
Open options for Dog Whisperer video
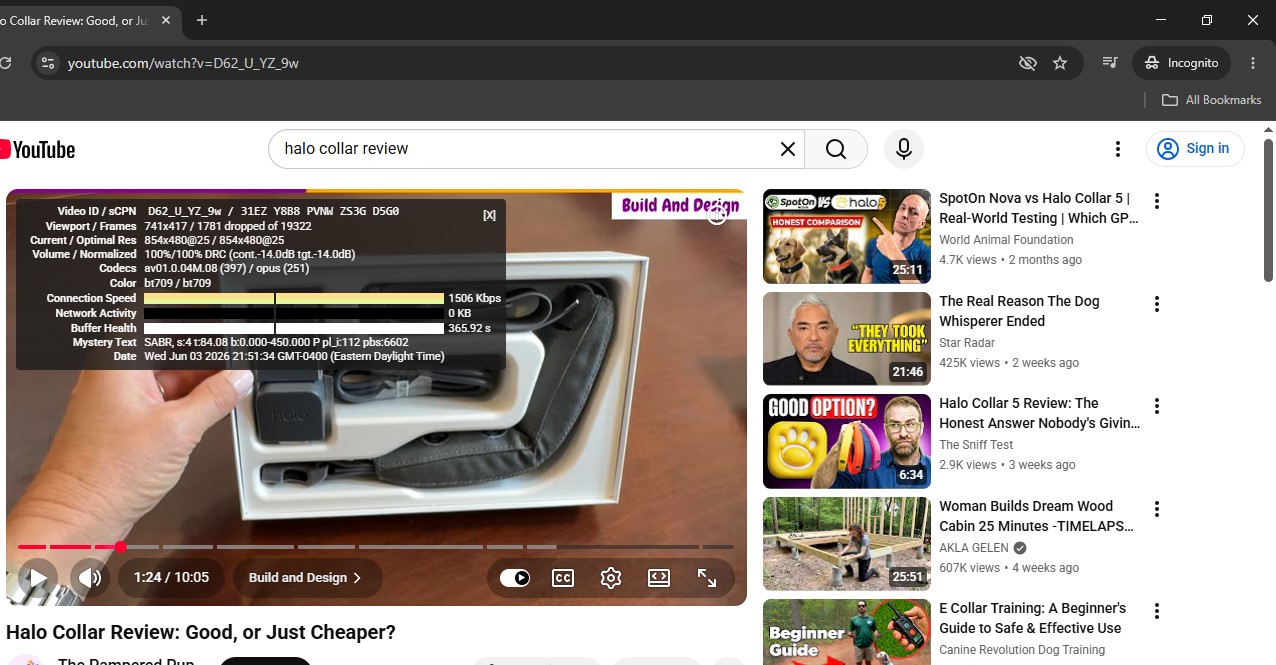pos(1157,304)
